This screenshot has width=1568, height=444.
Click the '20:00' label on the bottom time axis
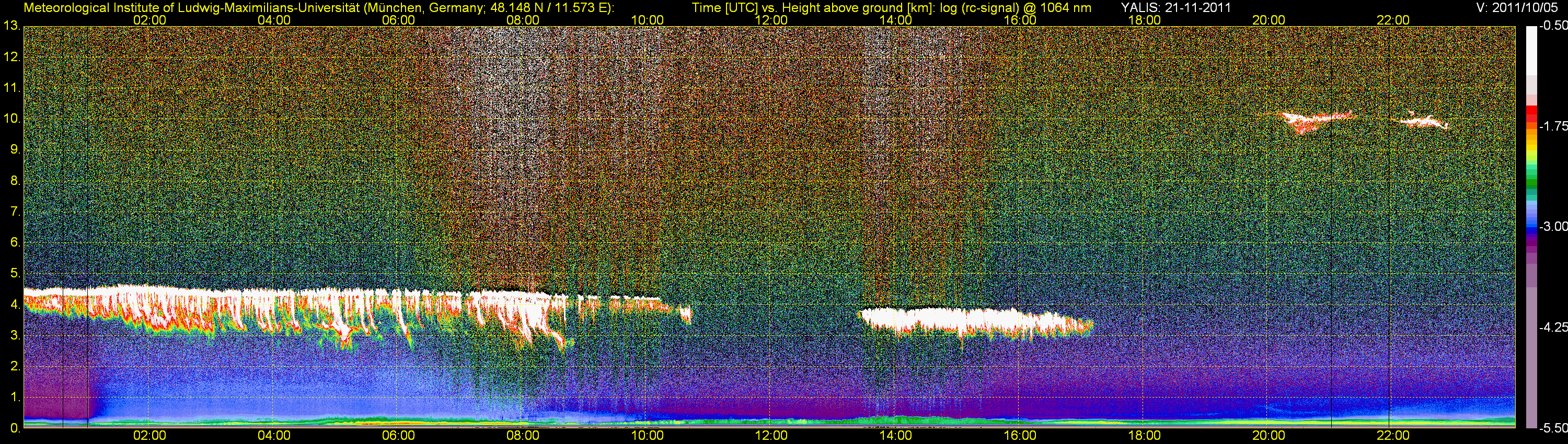(1269, 436)
